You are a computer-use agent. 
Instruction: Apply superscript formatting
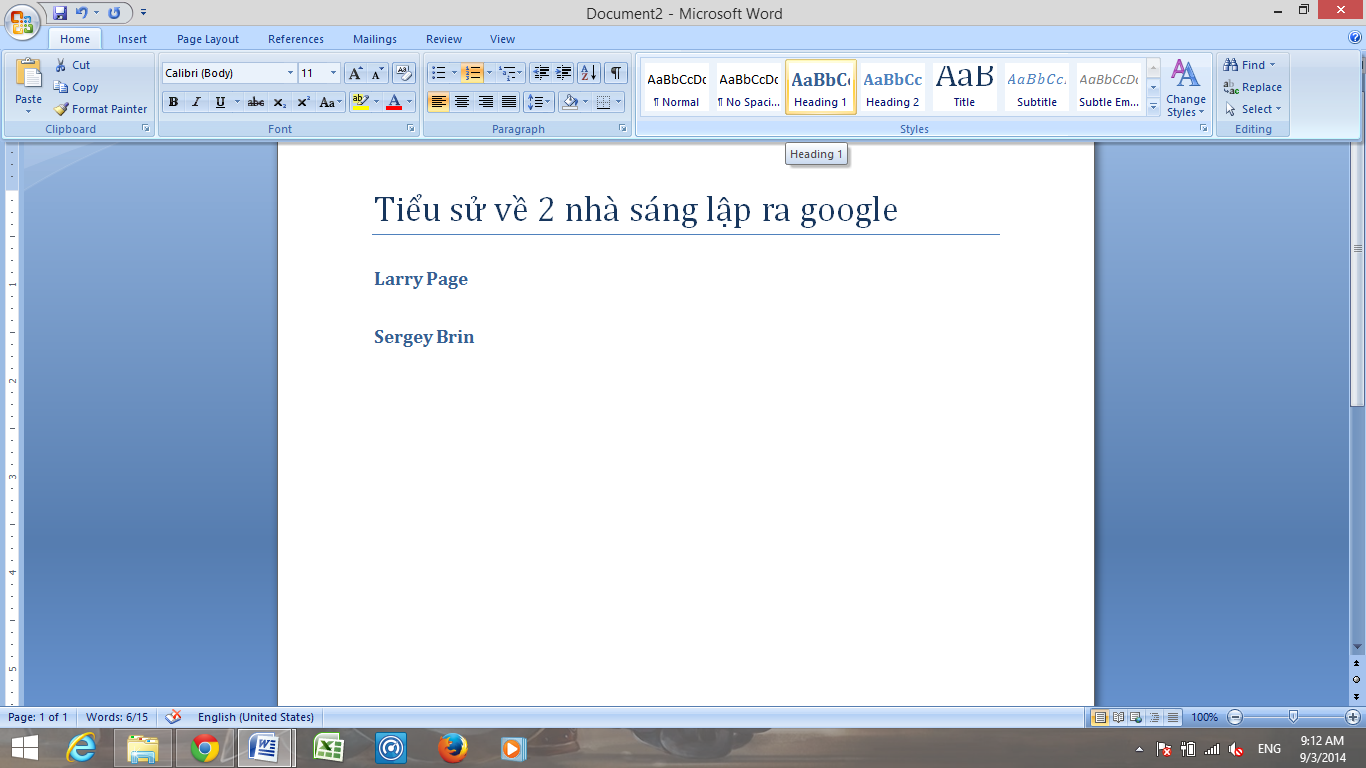point(303,102)
